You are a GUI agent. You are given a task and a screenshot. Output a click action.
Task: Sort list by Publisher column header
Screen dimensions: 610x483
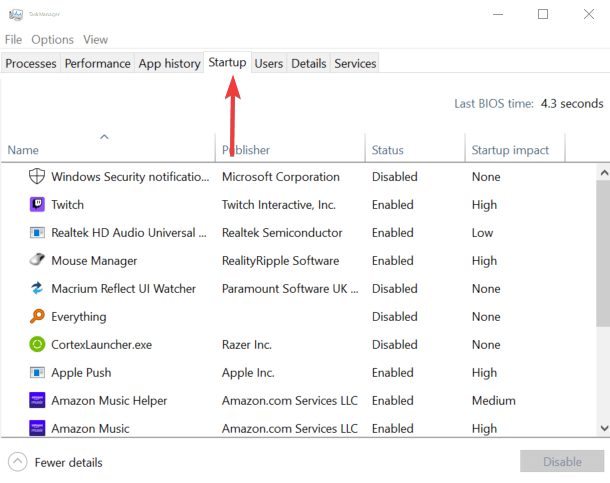tap(290, 147)
